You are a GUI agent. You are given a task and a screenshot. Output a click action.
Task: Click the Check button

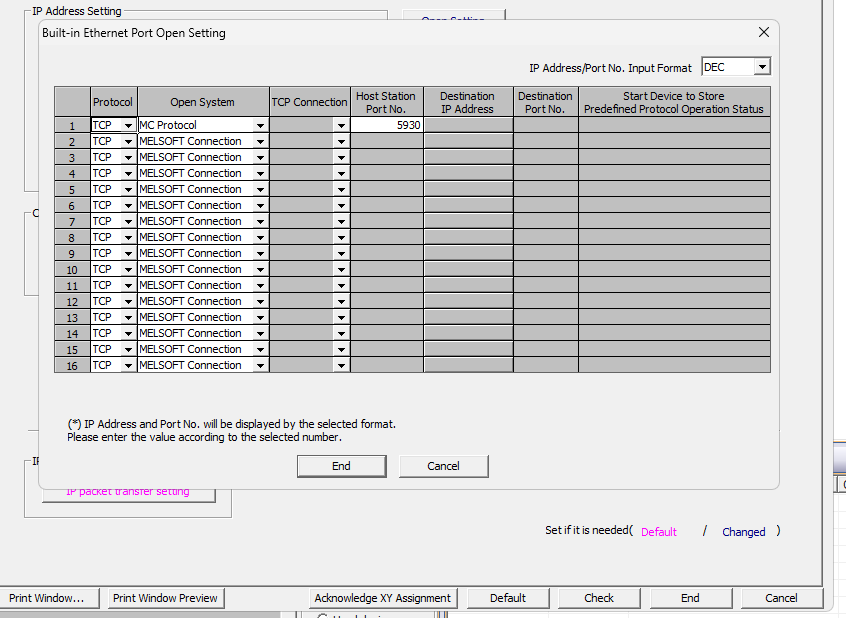[599, 598]
